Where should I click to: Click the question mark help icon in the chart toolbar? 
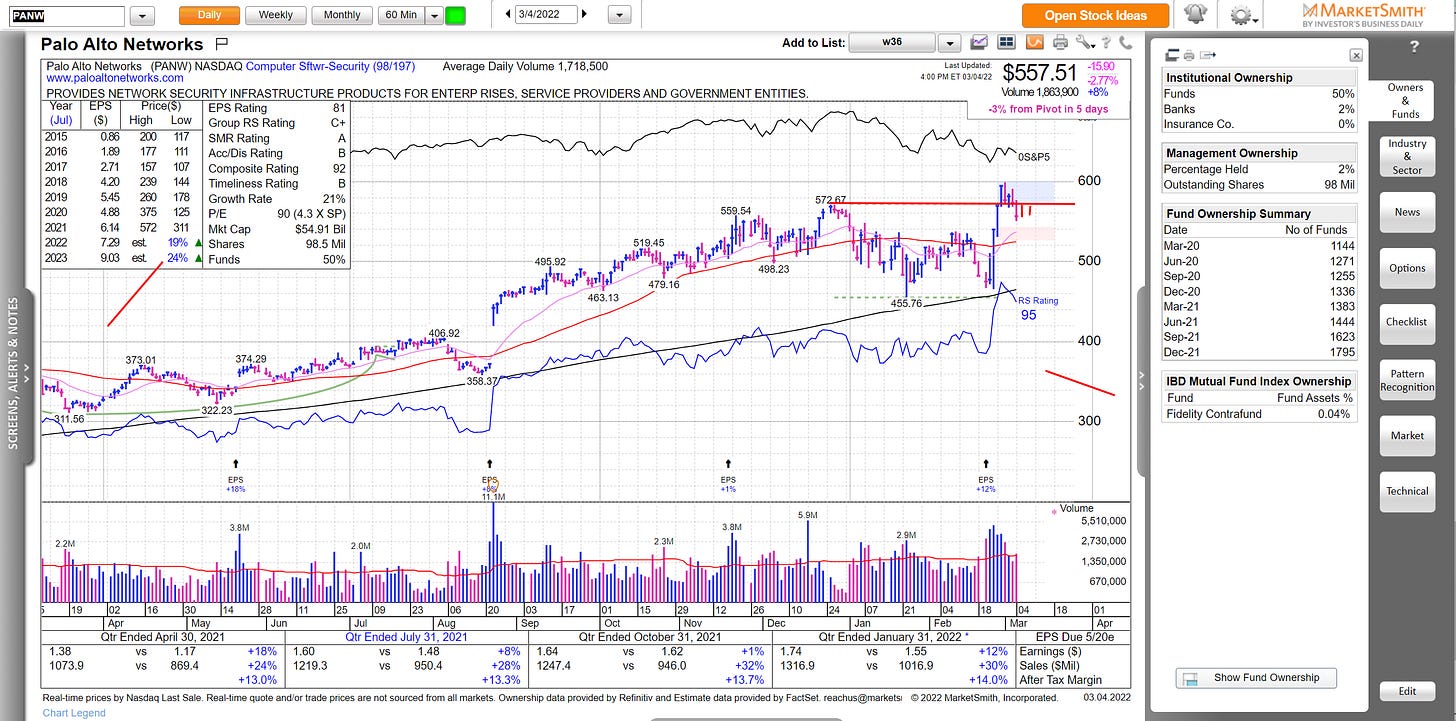(x=1107, y=43)
